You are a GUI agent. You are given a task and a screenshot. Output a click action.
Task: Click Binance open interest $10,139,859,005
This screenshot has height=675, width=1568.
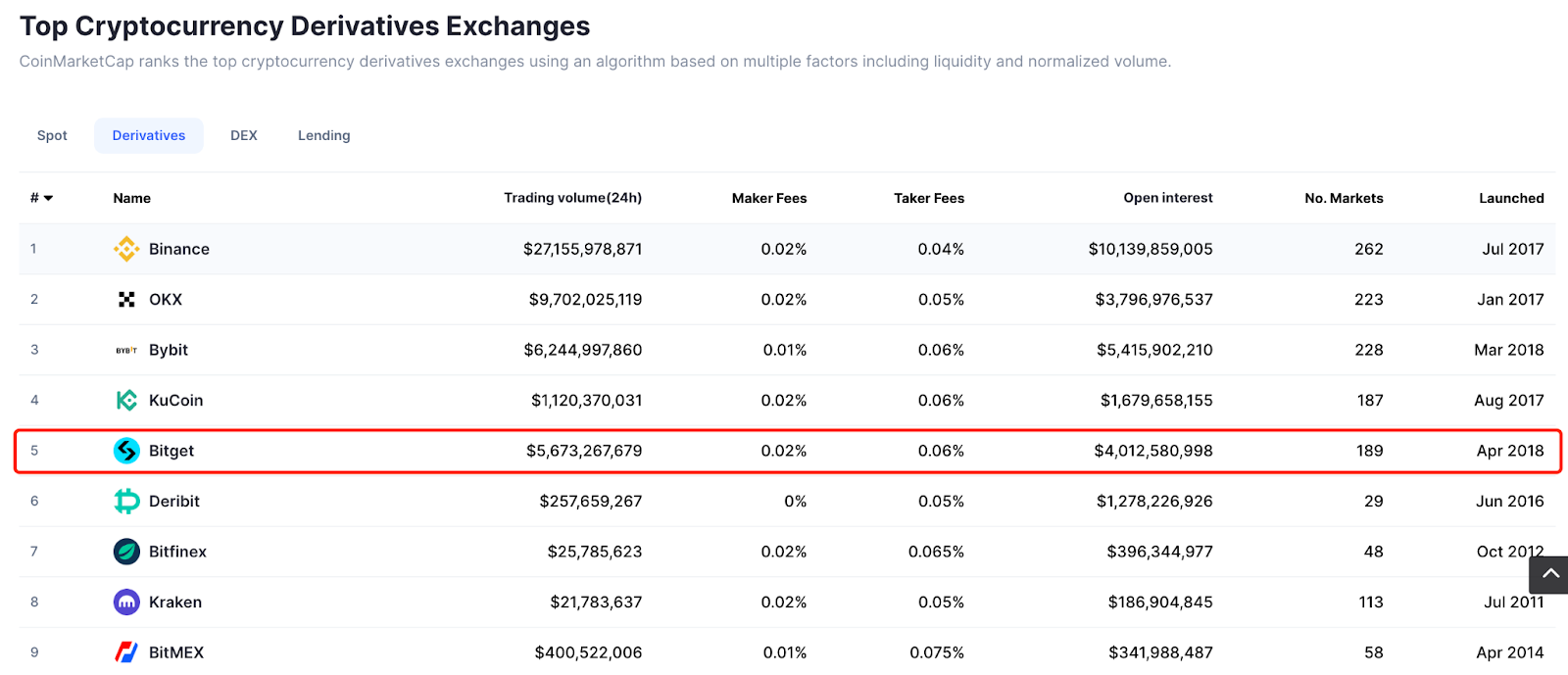coord(1151,249)
